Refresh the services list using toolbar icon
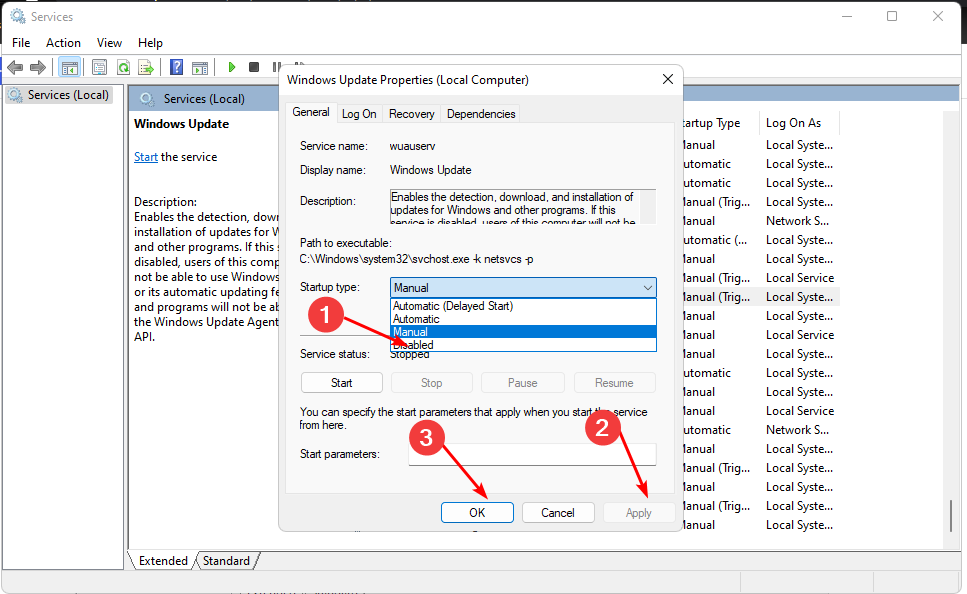Image resolution: width=967 pixels, height=594 pixels. pyautogui.click(x=123, y=67)
